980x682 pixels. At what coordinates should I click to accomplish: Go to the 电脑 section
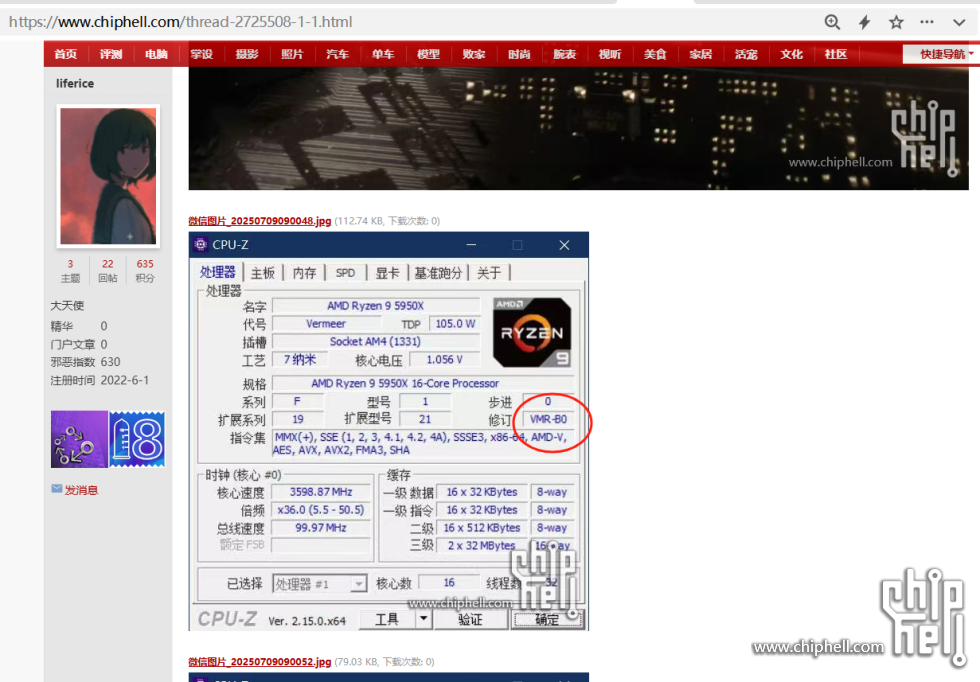156,54
